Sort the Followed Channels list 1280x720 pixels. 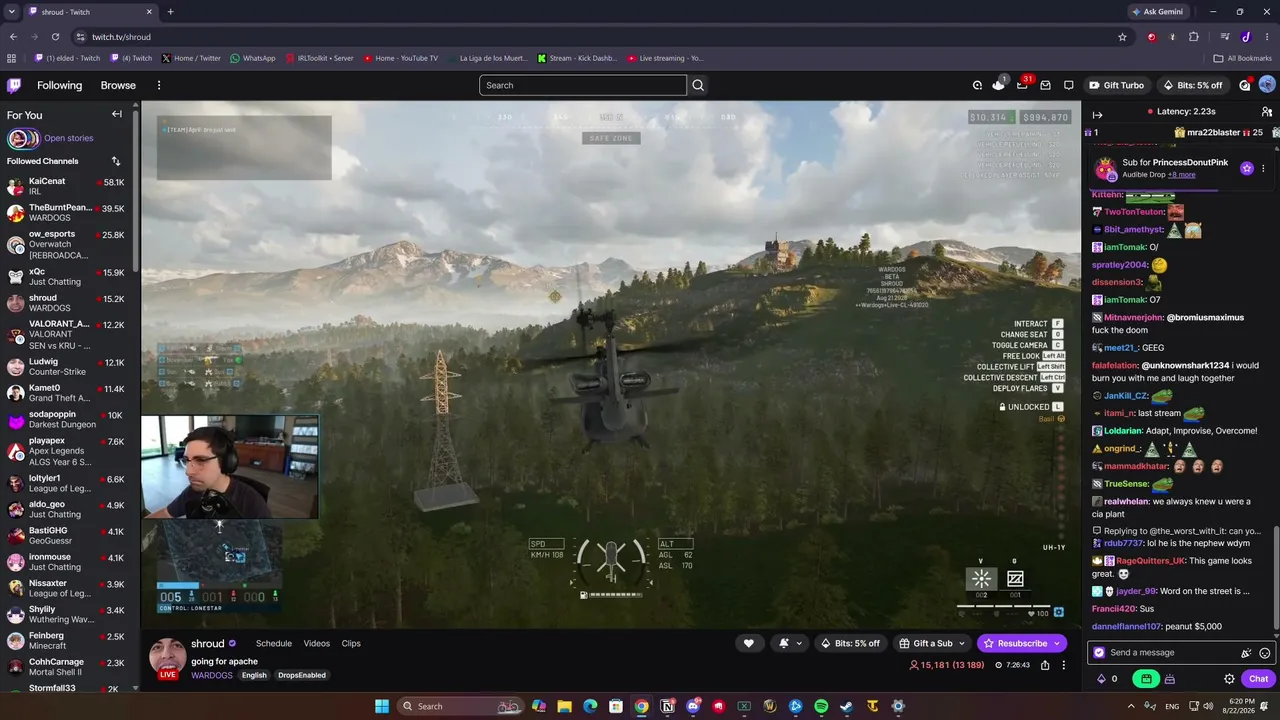click(x=116, y=161)
